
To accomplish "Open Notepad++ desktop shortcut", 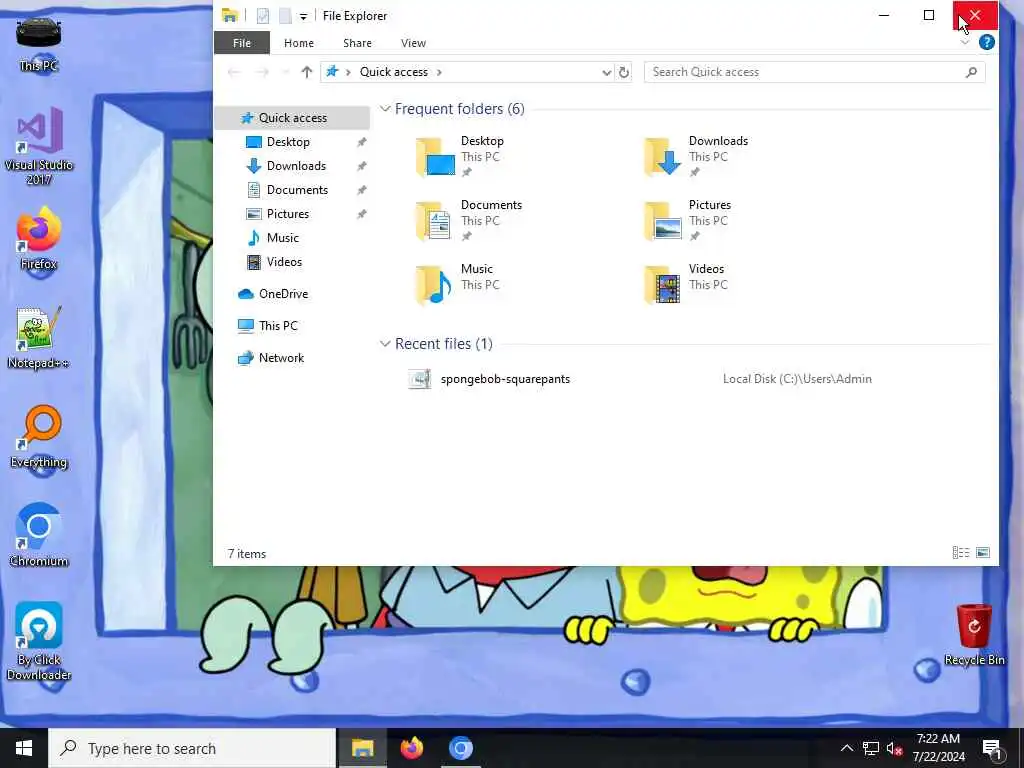I will coord(39,338).
